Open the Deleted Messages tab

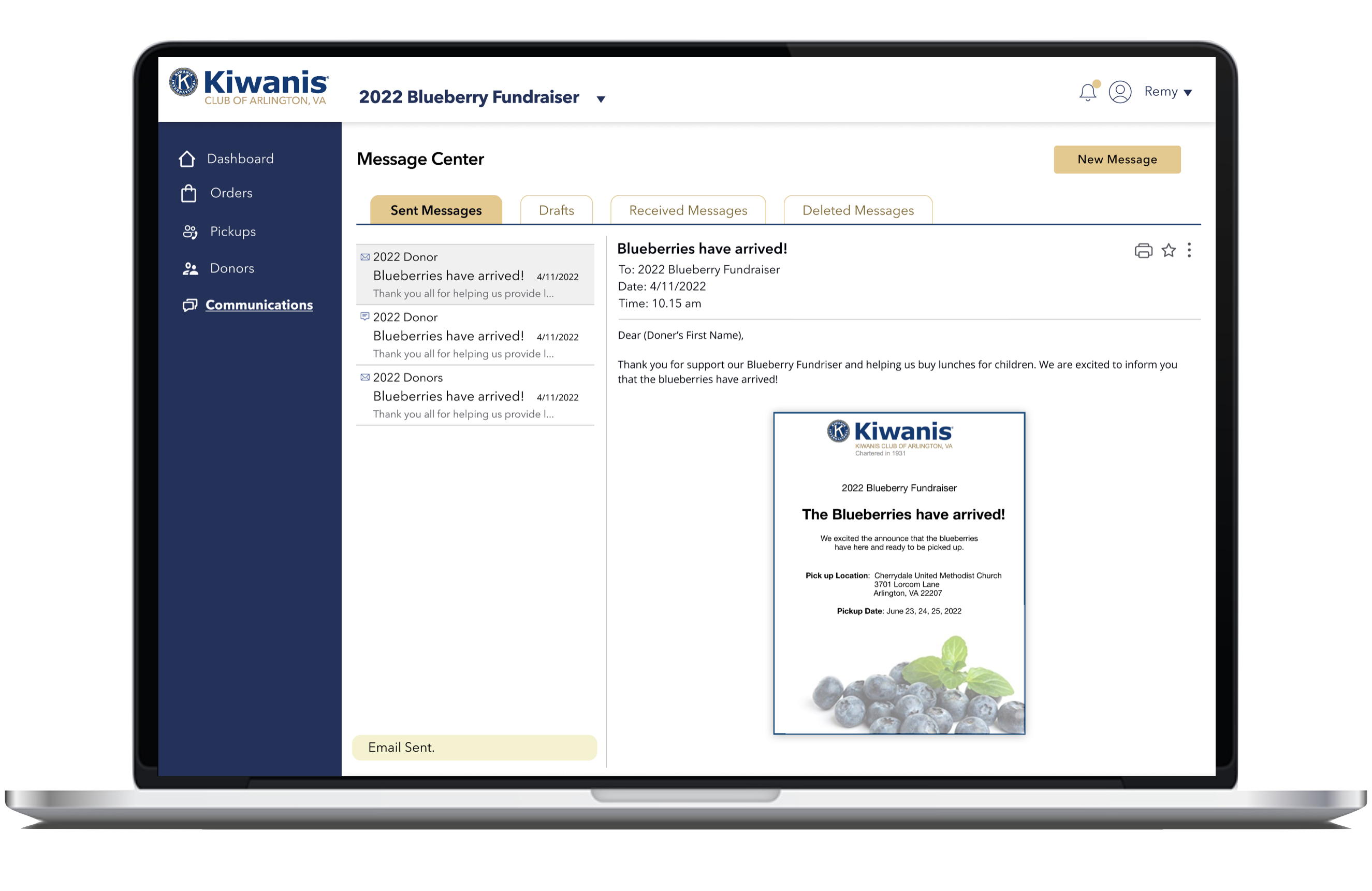click(x=858, y=210)
